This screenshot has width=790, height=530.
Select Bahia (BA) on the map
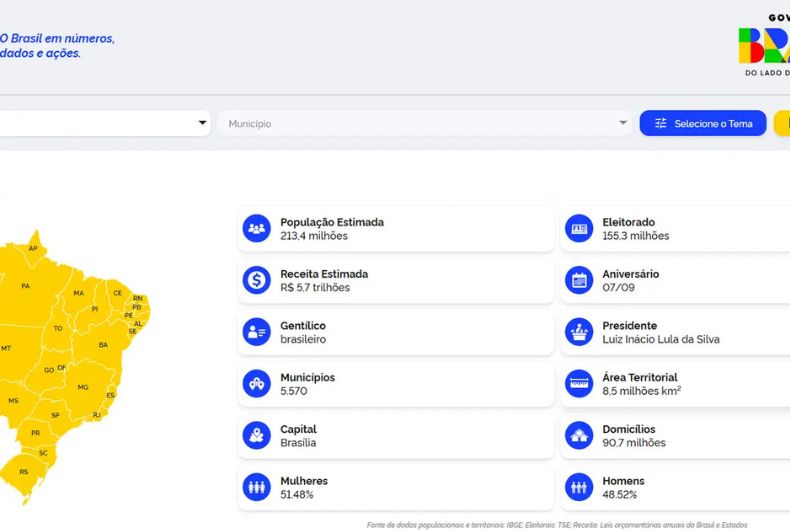coord(102,345)
